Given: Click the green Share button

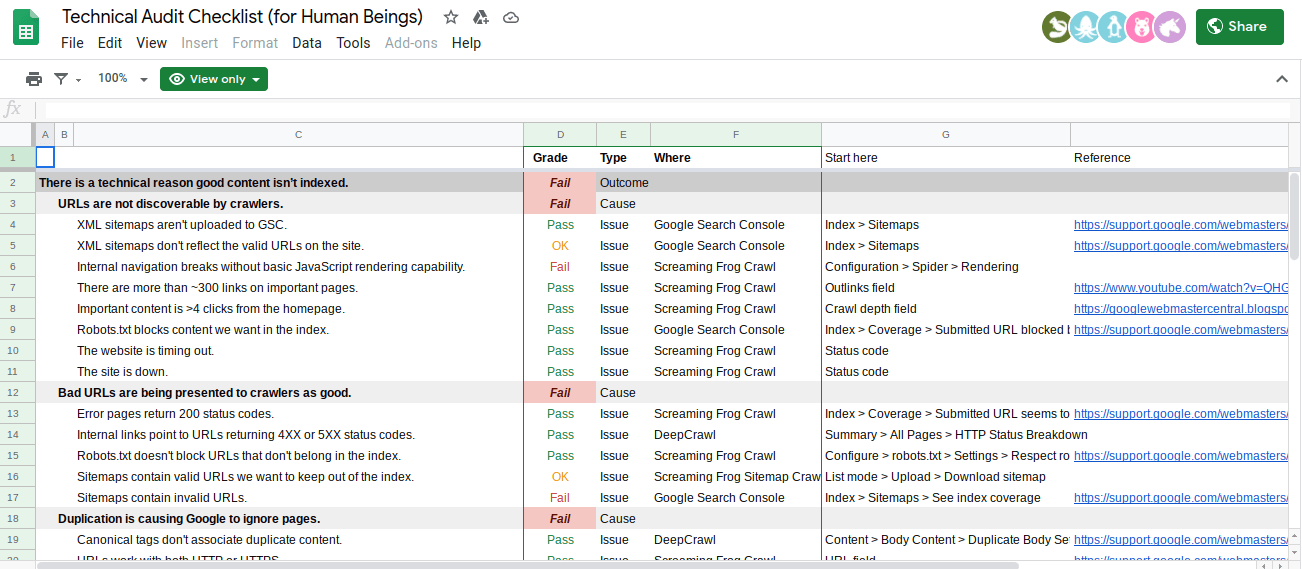Looking at the screenshot, I should click(x=1239, y=27).
